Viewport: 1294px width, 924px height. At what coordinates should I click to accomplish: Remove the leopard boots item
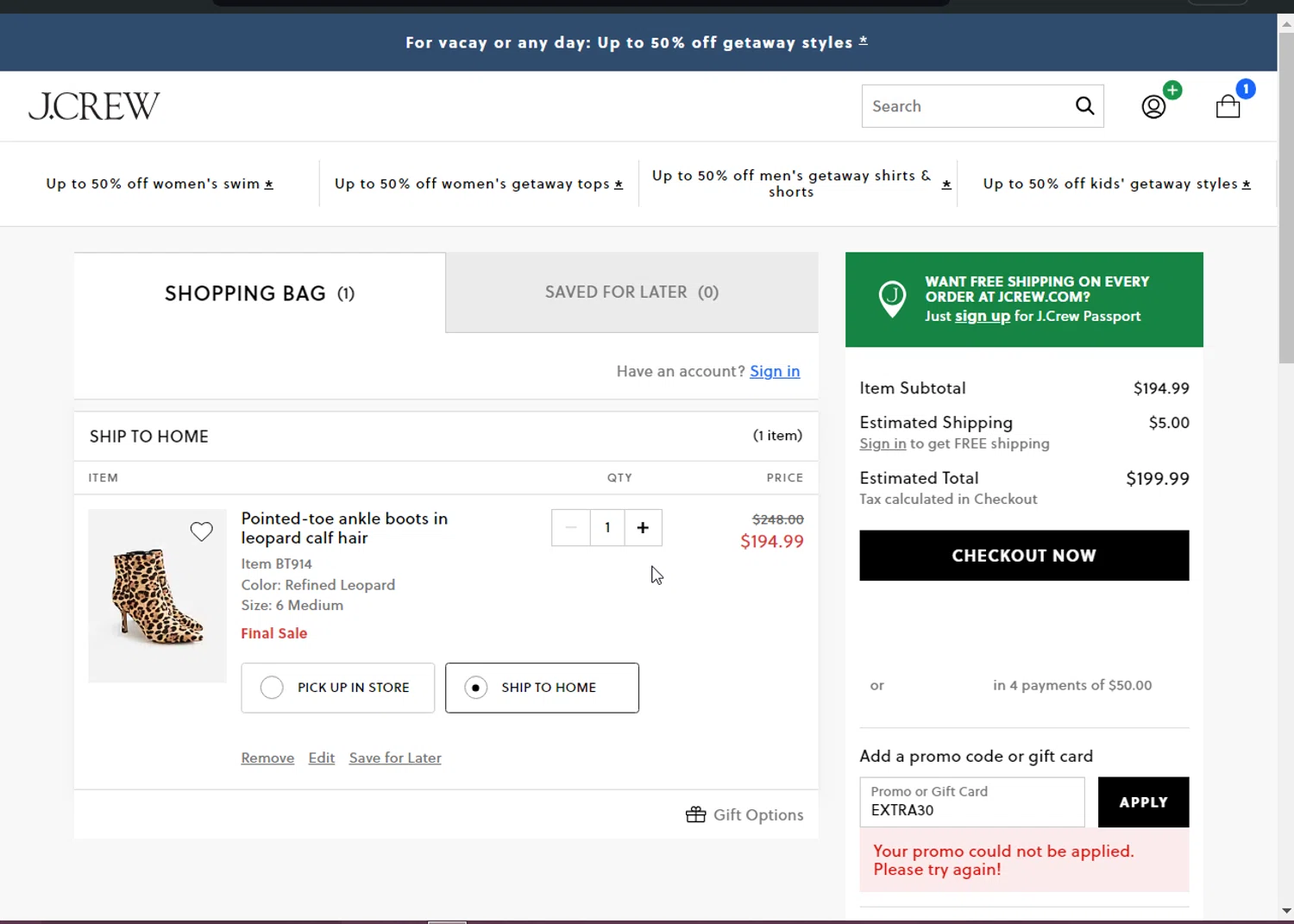pyautogui.click(x=267, y=757)
